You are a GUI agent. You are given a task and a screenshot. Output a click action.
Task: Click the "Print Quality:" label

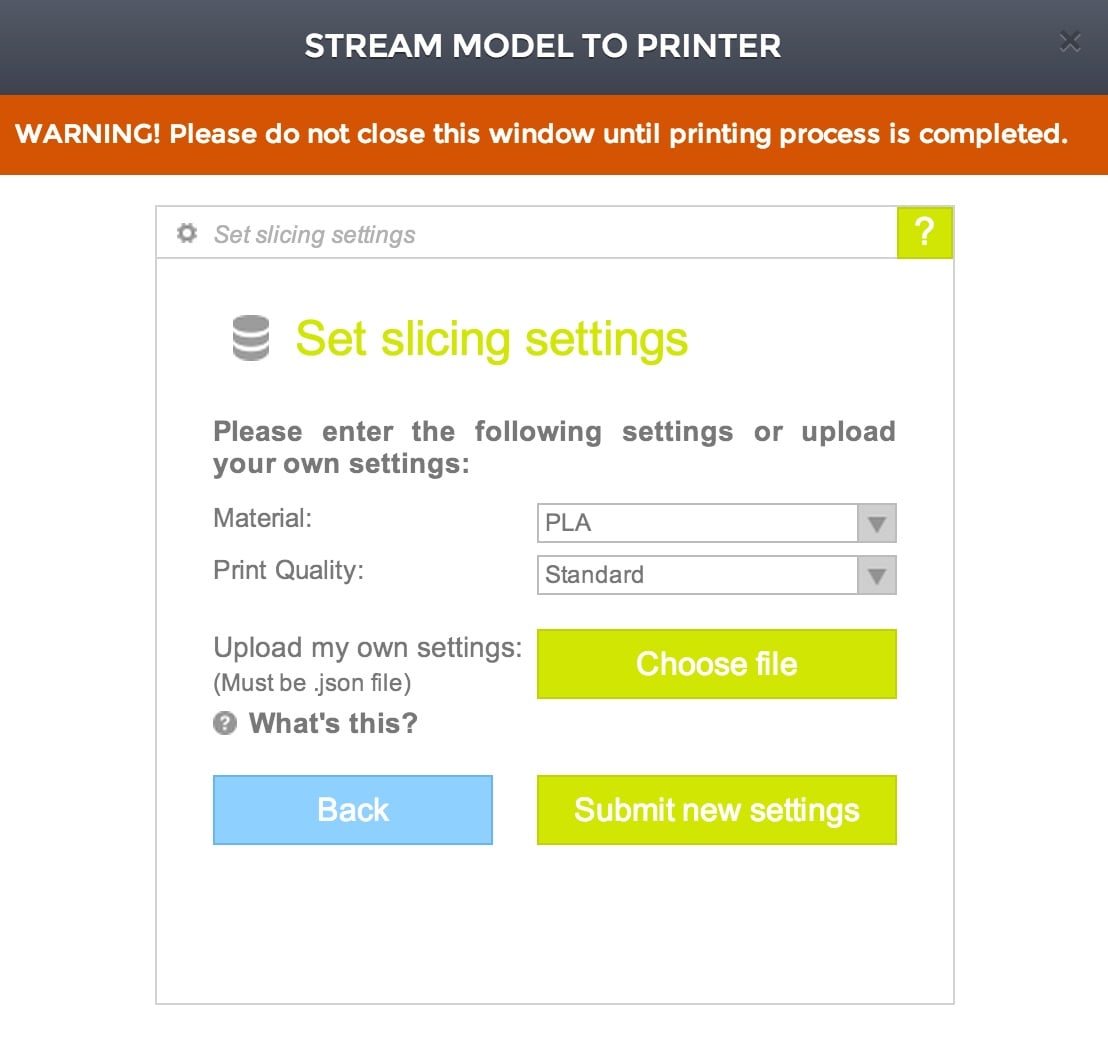tap(288, 570)
